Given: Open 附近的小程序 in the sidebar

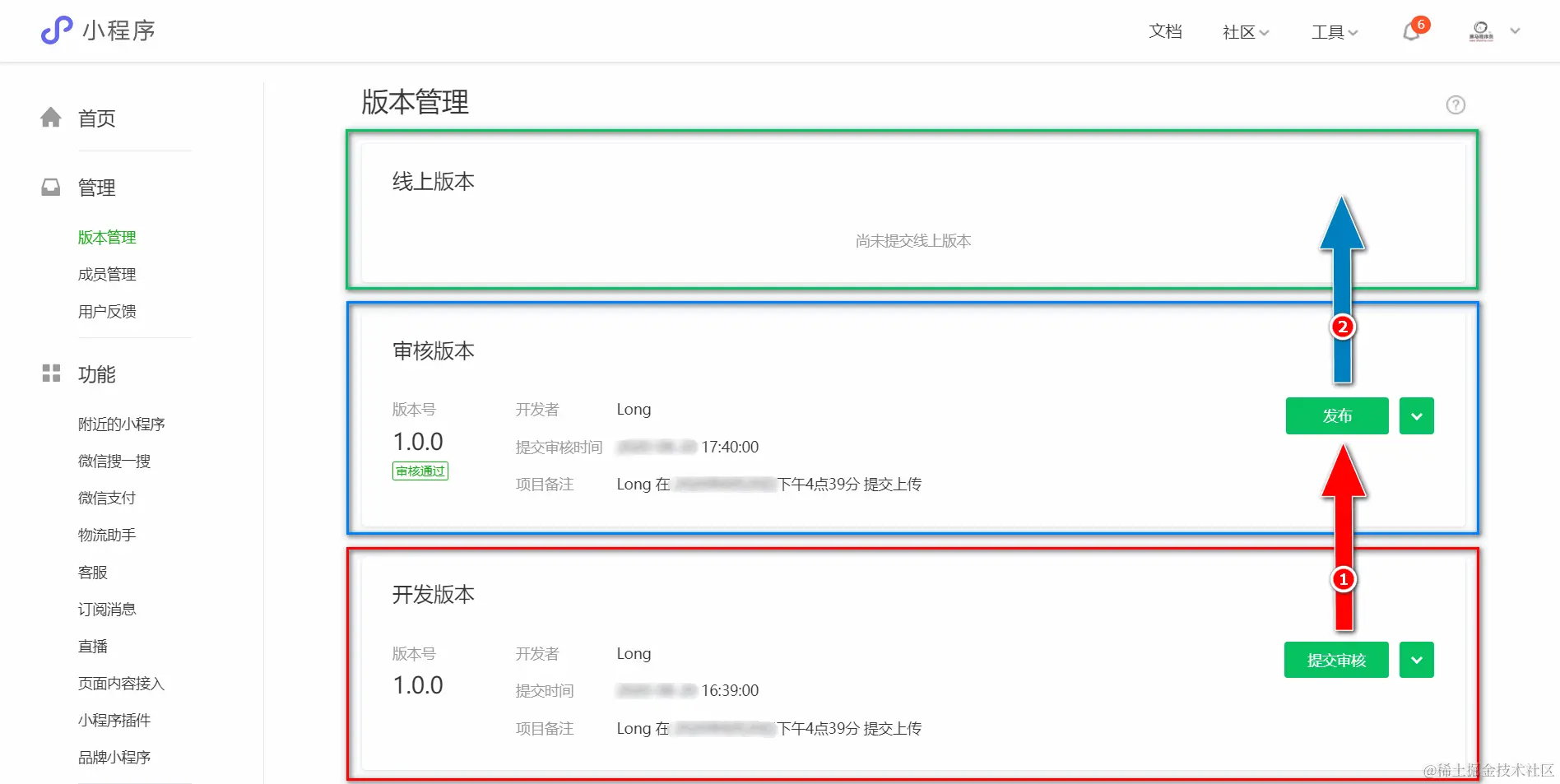Looking at the screenshot, I should (x=122, y=424).
